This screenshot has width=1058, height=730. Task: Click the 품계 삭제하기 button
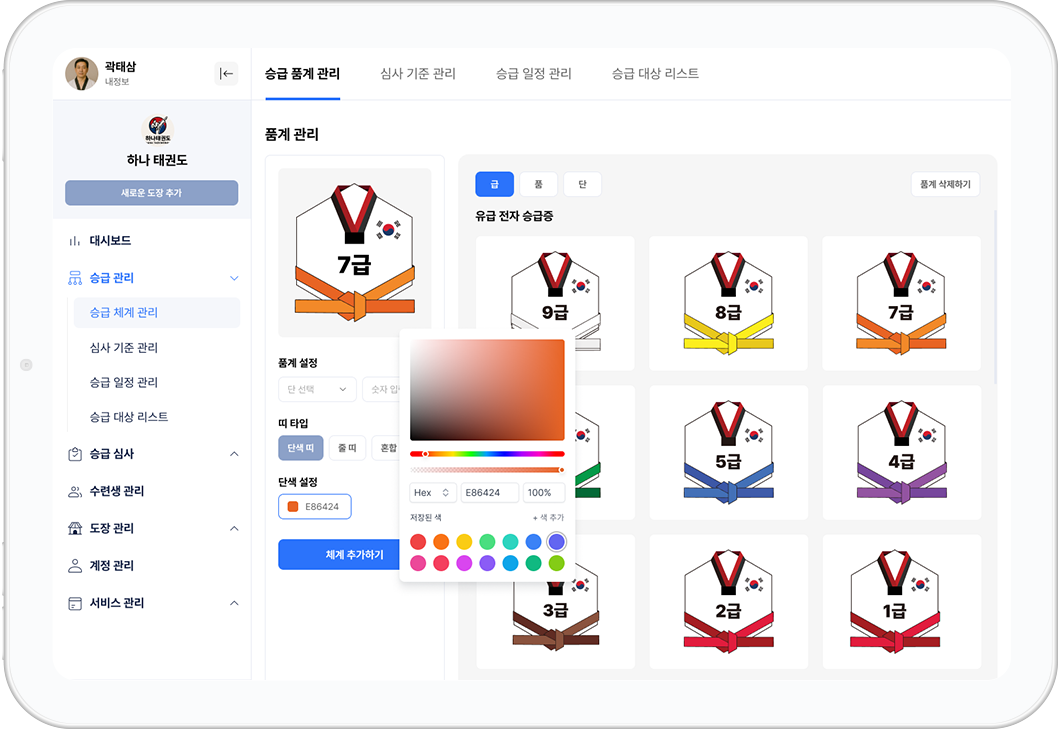point(945,184)
